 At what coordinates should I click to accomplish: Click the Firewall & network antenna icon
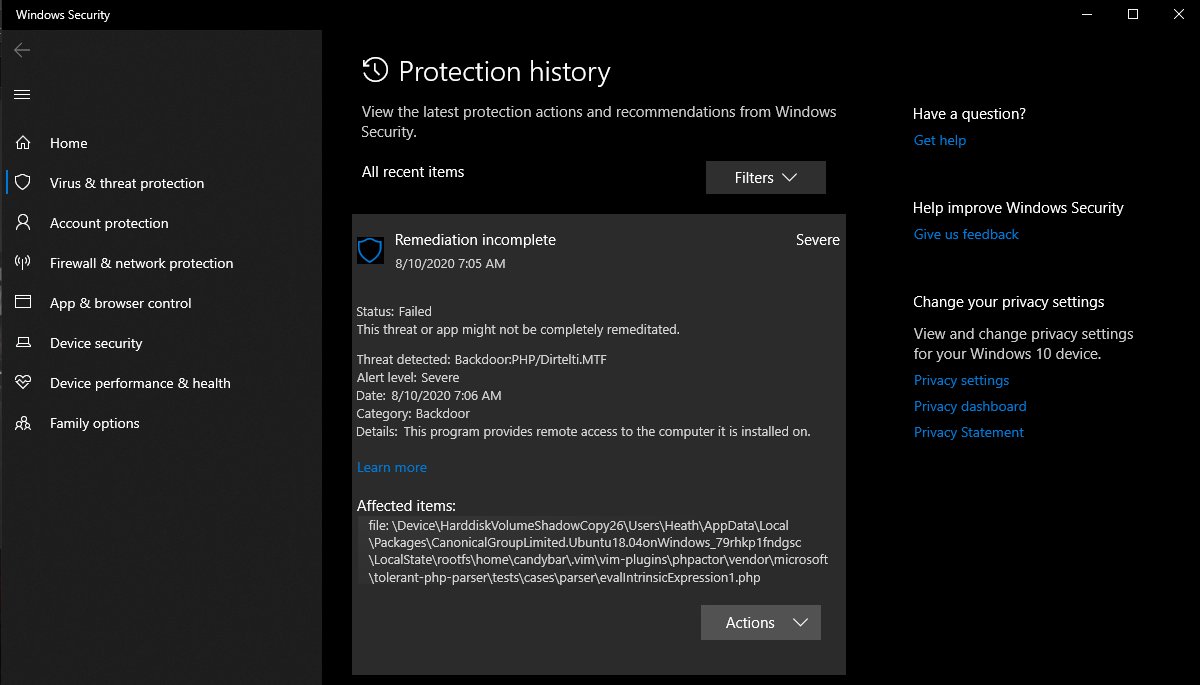[x=23, y=263]
